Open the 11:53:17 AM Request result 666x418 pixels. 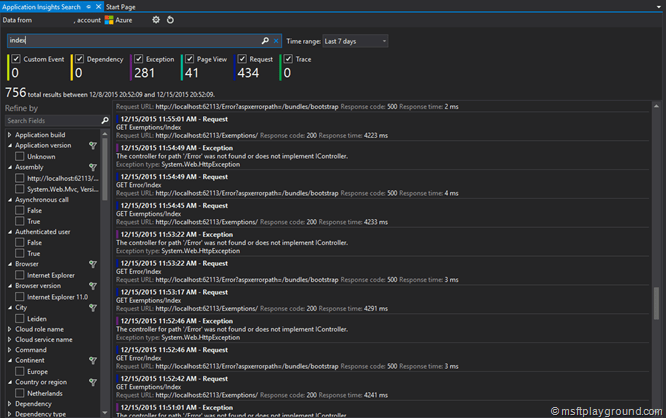(x=382, y=300)
